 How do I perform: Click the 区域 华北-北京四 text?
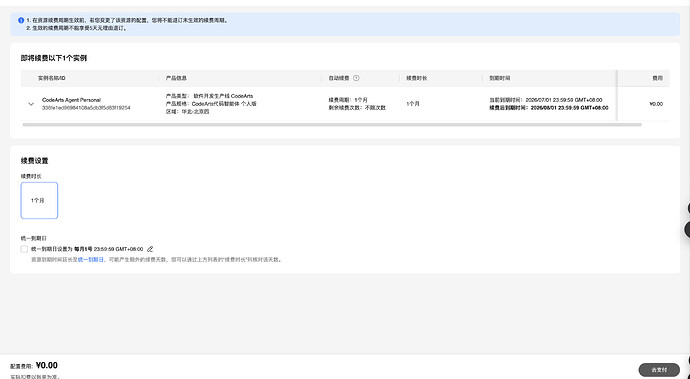click(x=187, y=112)
